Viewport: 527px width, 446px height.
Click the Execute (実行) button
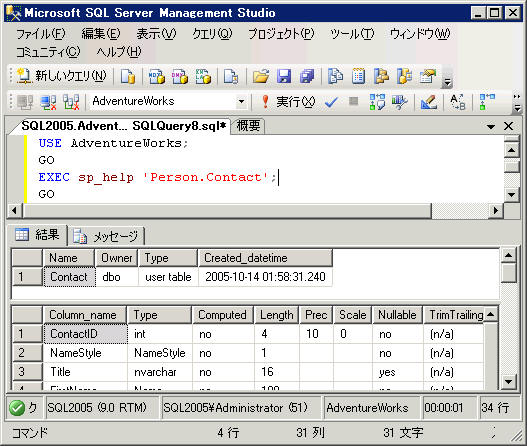[x=289, y=102]
